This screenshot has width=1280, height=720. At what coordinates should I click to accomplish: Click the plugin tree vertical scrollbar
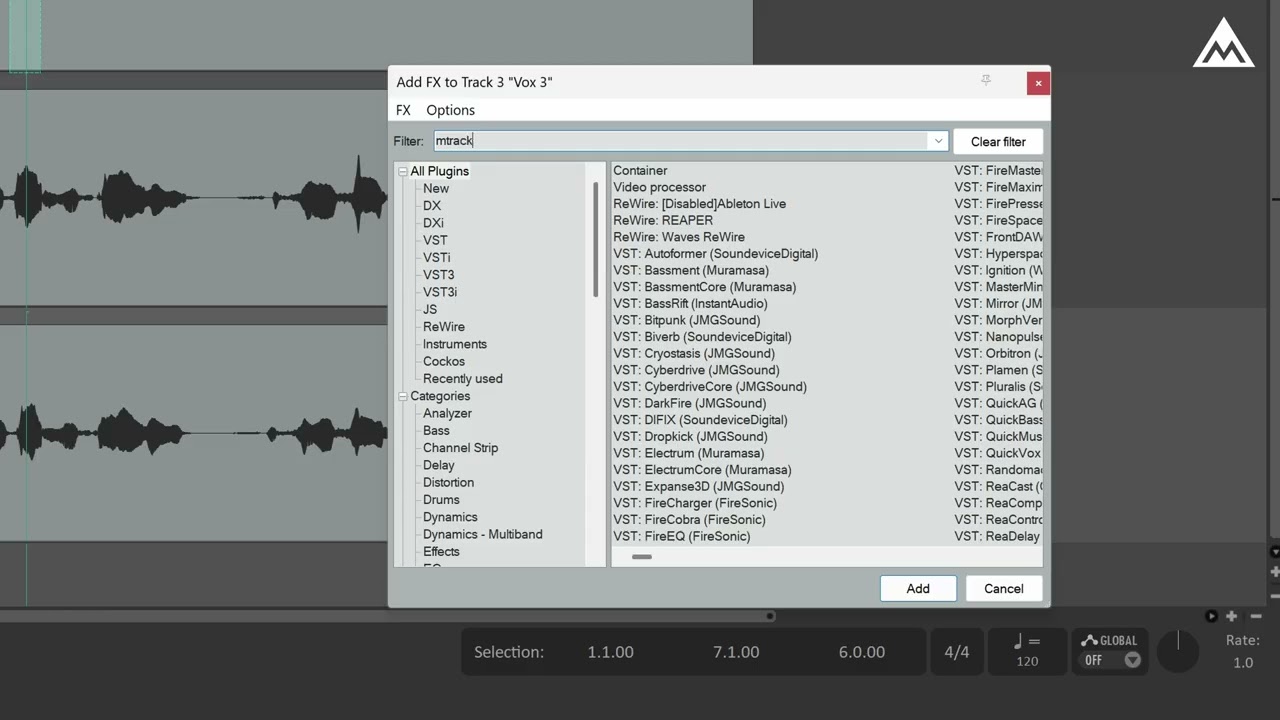(x=596, y=239)
